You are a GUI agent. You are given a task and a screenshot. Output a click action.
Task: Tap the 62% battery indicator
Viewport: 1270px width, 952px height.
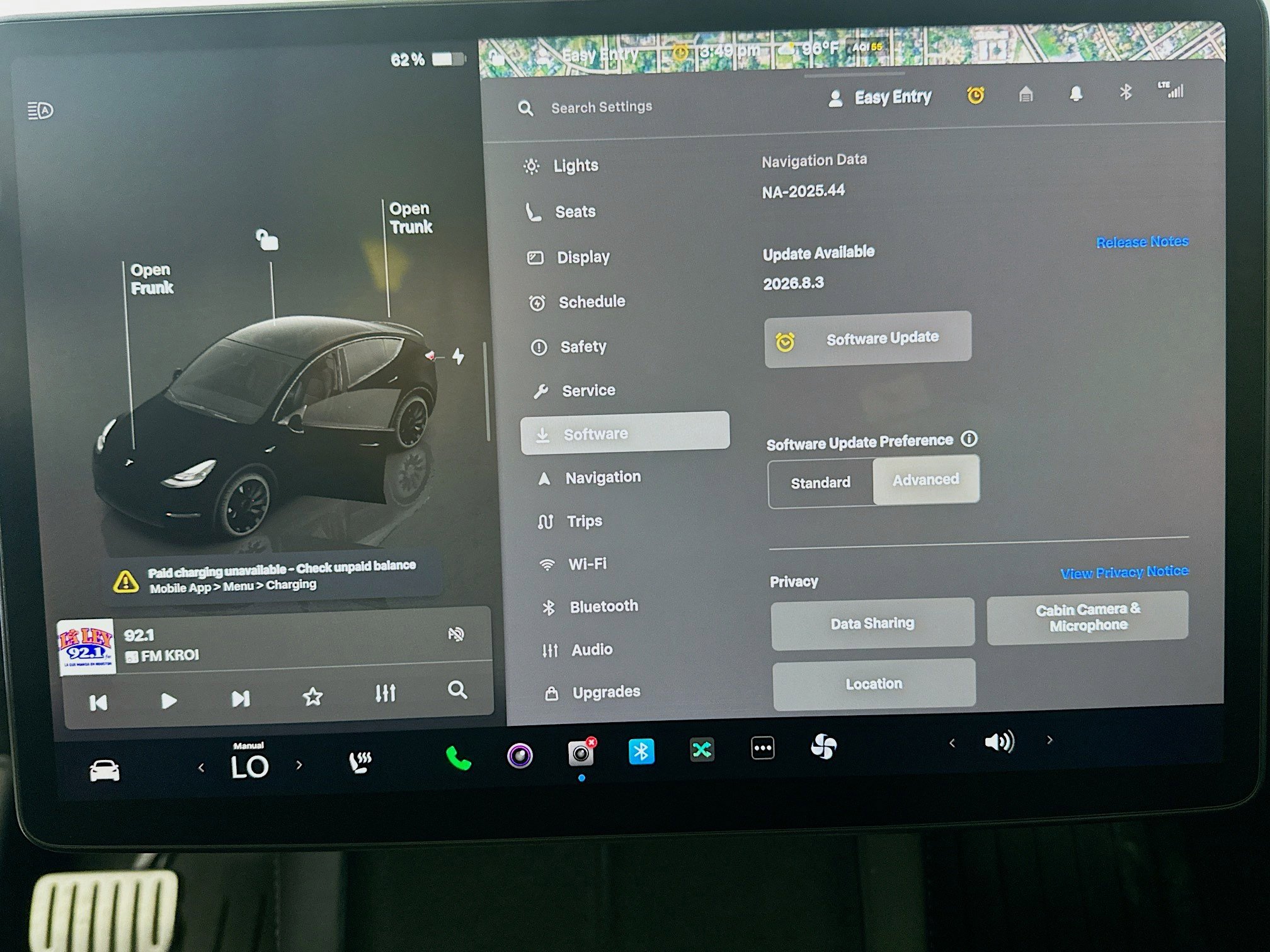coord(428,60)
